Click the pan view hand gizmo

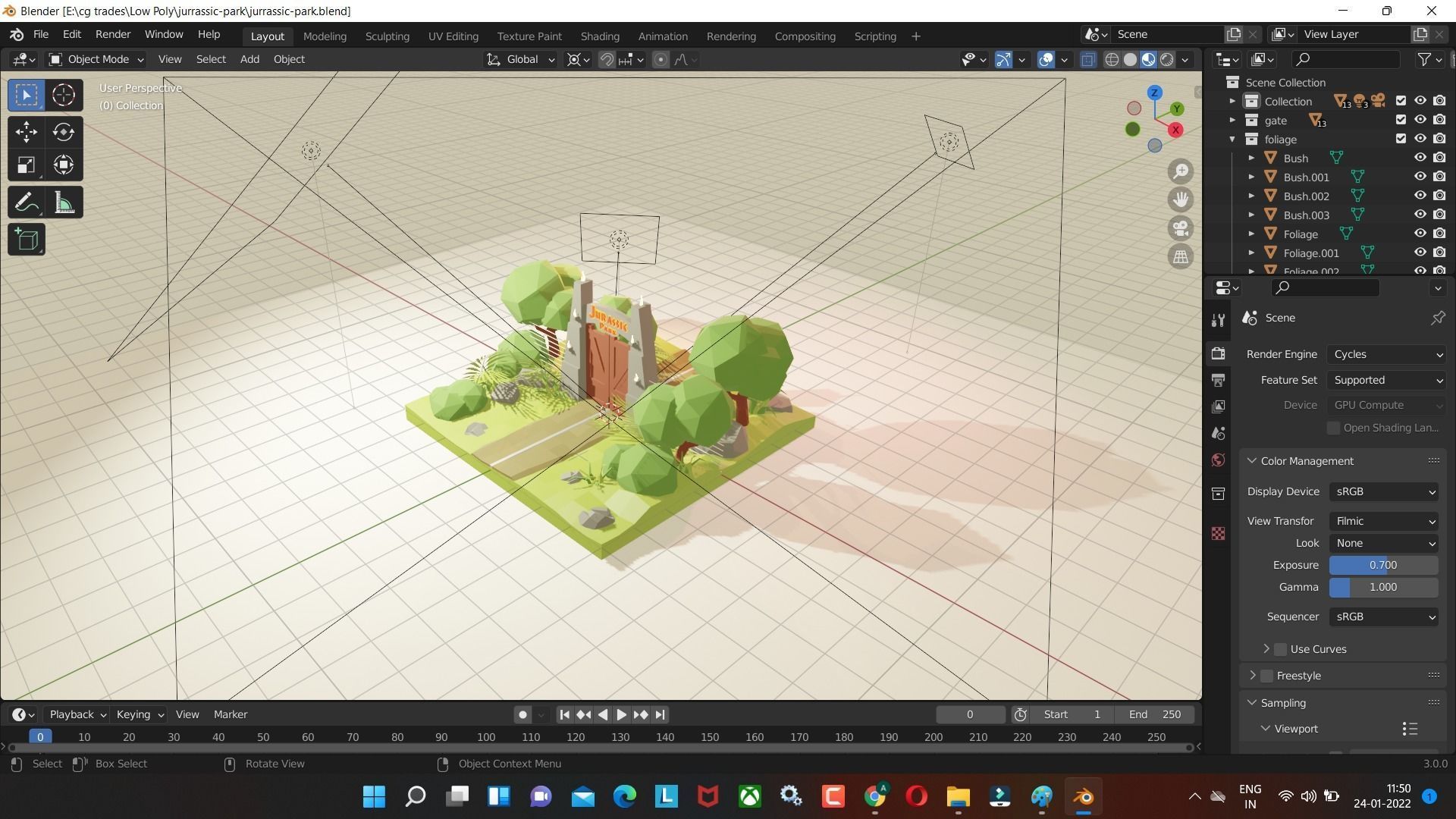pos(1181,199)
